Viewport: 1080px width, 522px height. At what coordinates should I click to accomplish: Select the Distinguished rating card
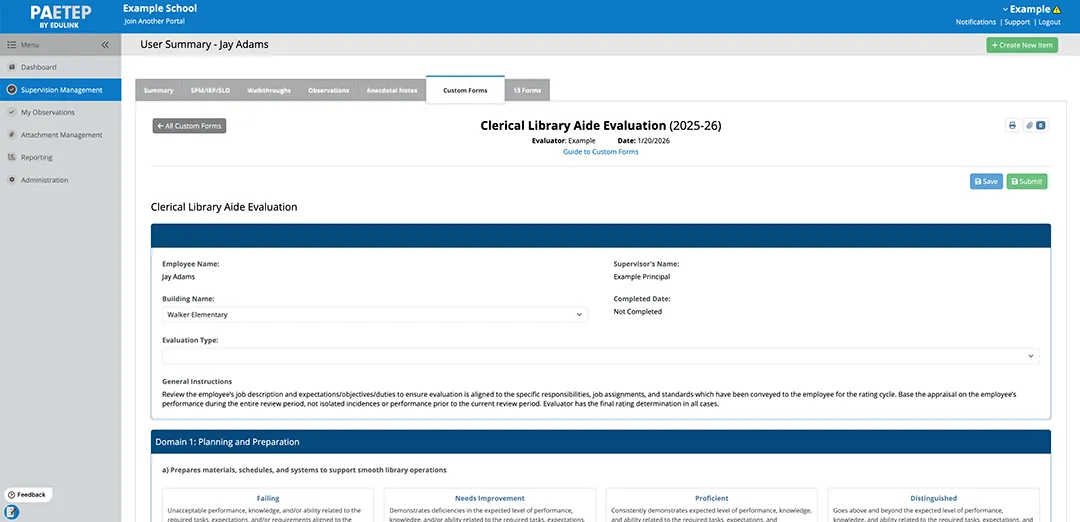coord(933,505)
